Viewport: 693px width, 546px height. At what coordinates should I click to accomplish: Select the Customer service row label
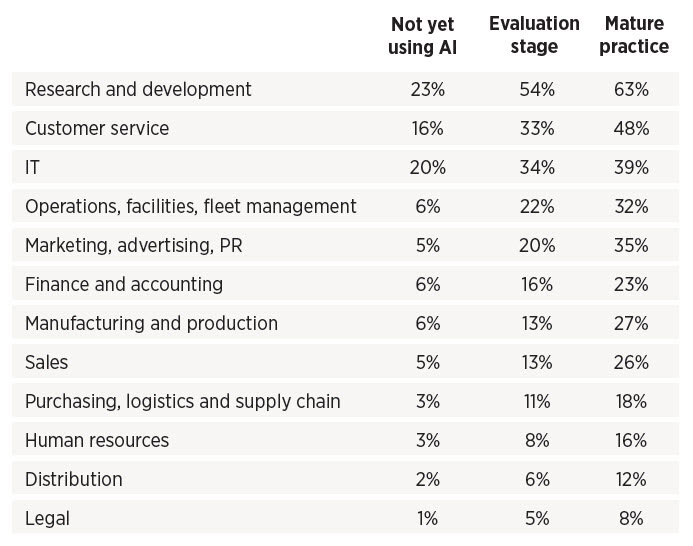[97, 129]
